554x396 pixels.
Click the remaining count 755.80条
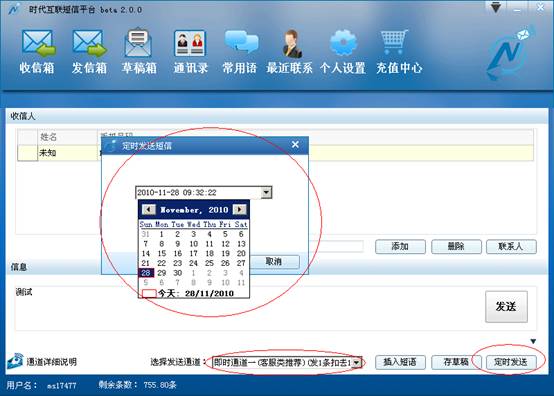click(x=160, y=385)
